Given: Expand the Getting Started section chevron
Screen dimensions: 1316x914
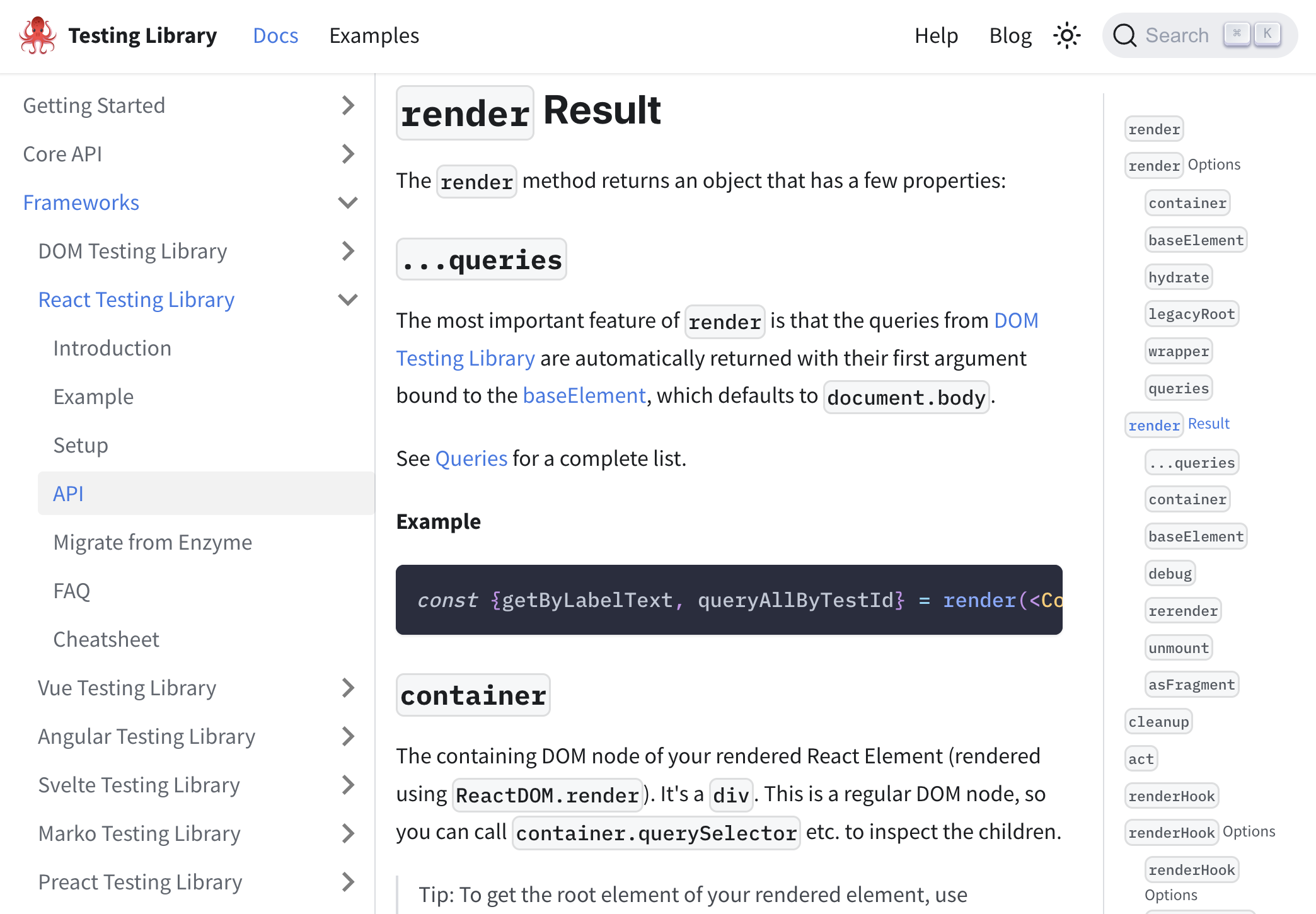Looking at the screenshot, I should pyautogui.click(x=347, y=105).
